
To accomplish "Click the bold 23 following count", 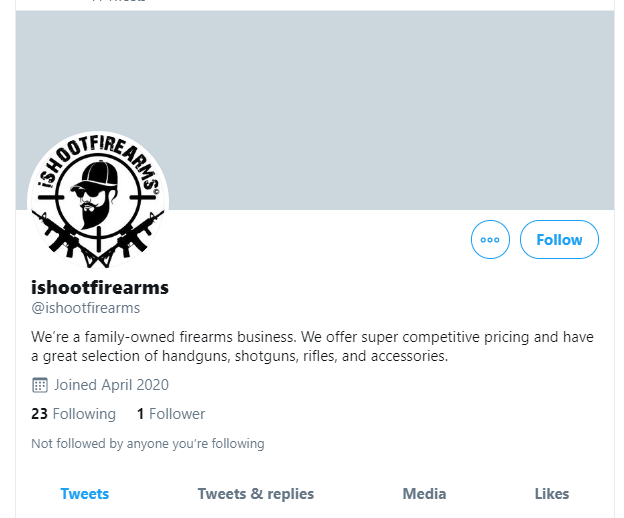I will tap(39, 414).
